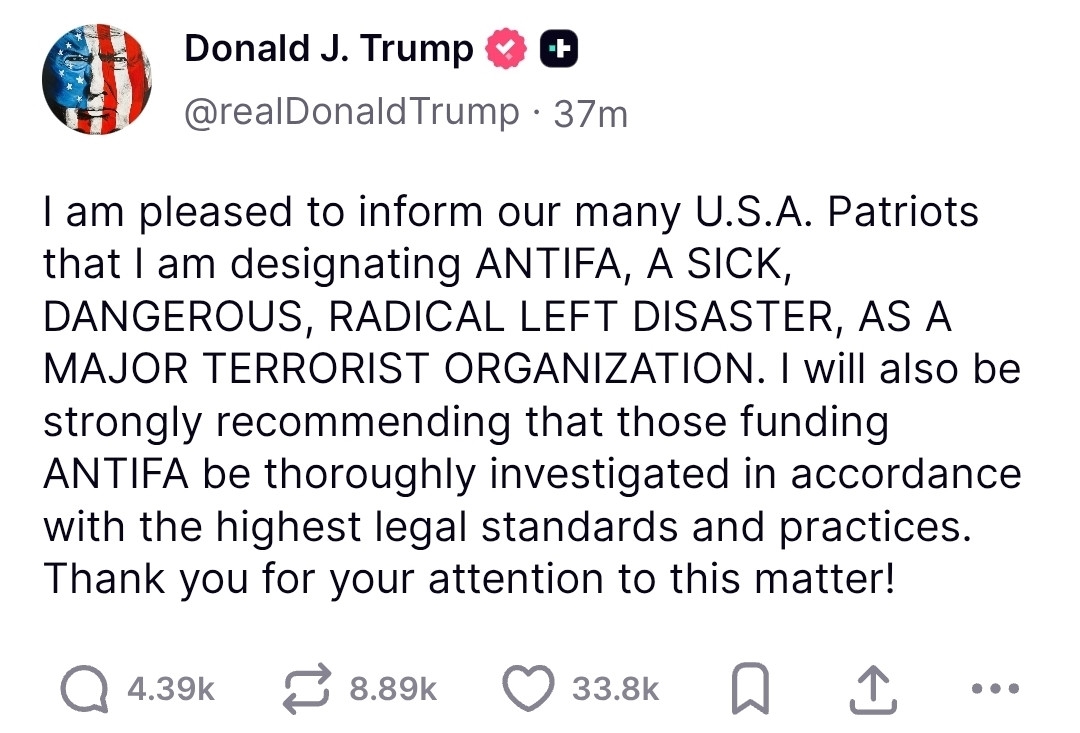Click "strongly recommending that those funding" line

[x=465, y=421]
